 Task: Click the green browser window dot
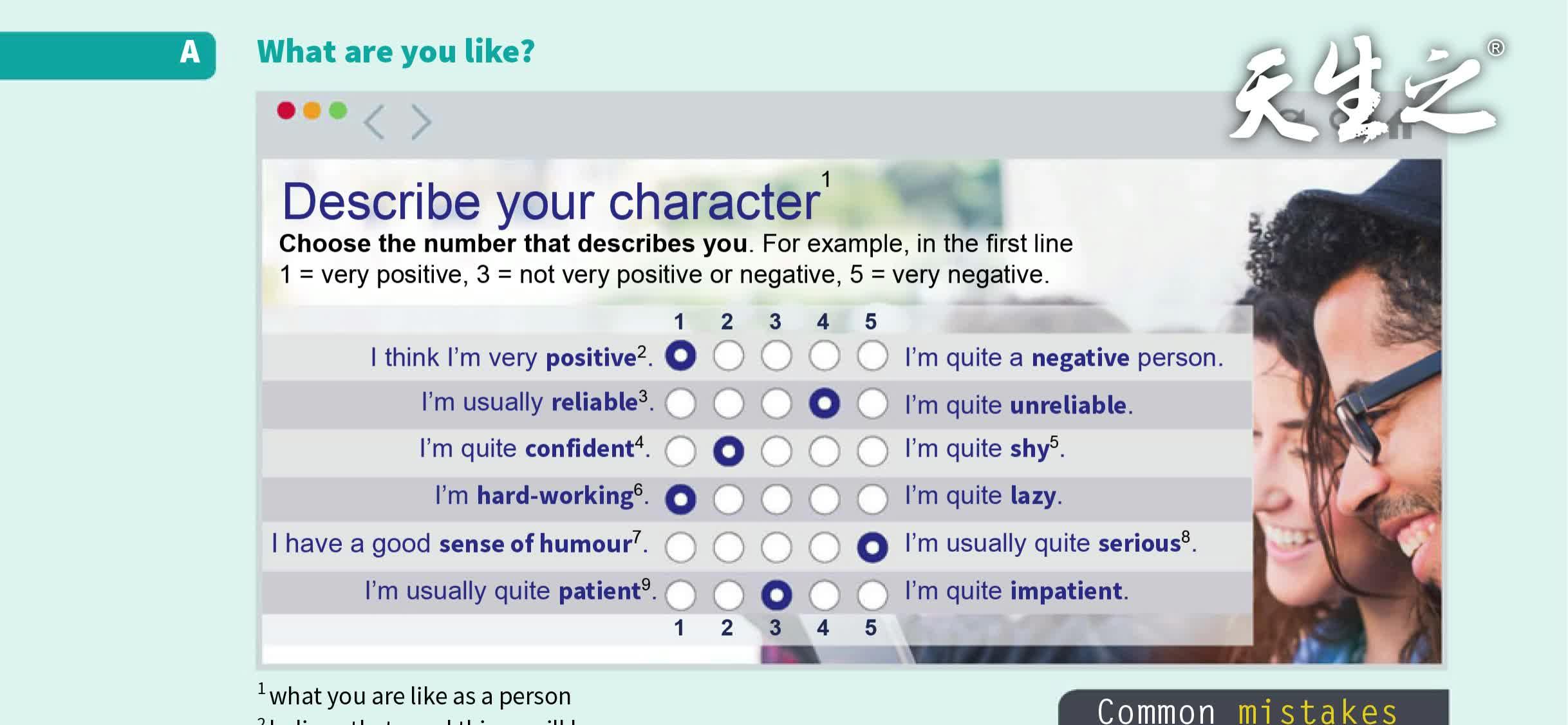[x=337, y=111]
